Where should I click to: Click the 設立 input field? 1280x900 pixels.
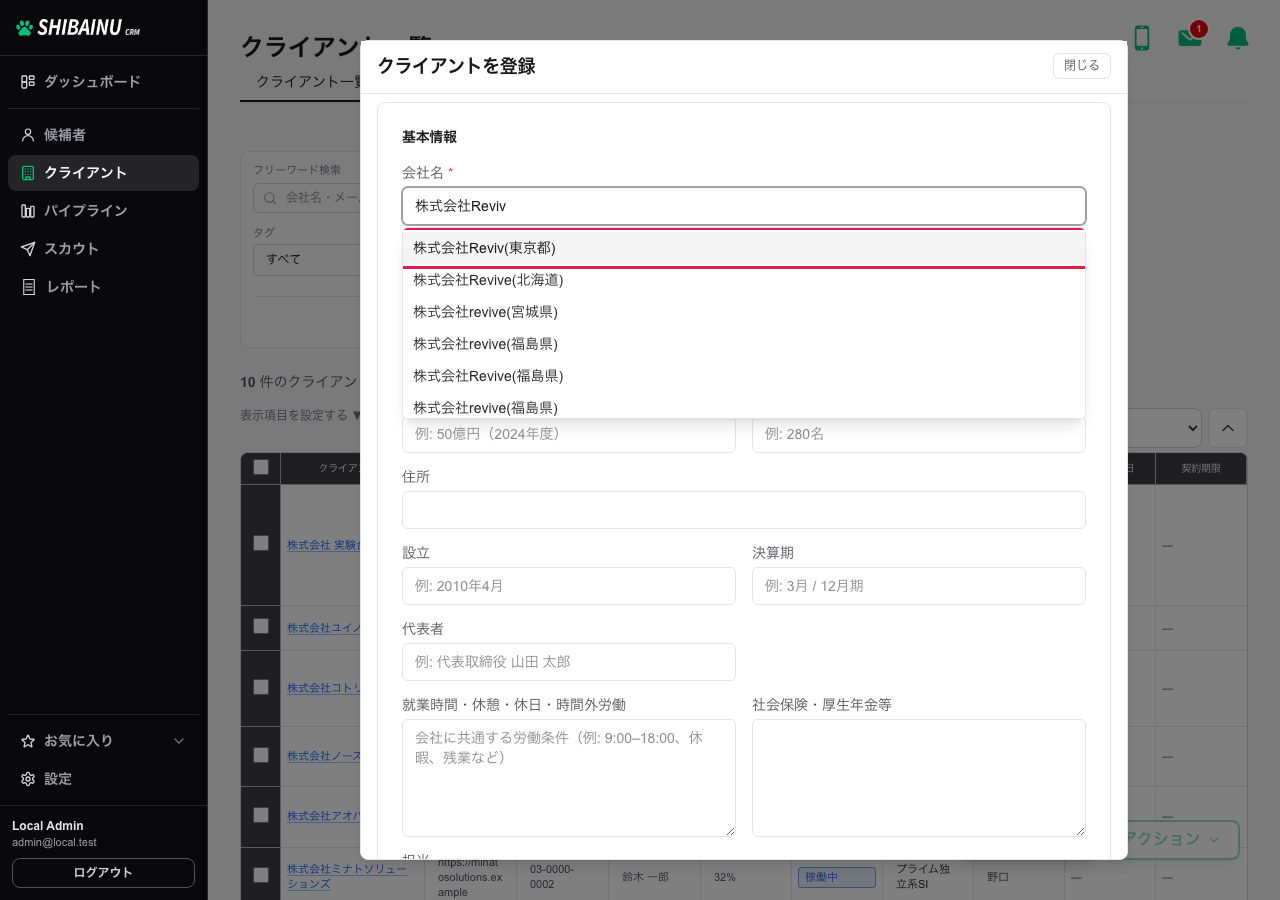point(568,586)
